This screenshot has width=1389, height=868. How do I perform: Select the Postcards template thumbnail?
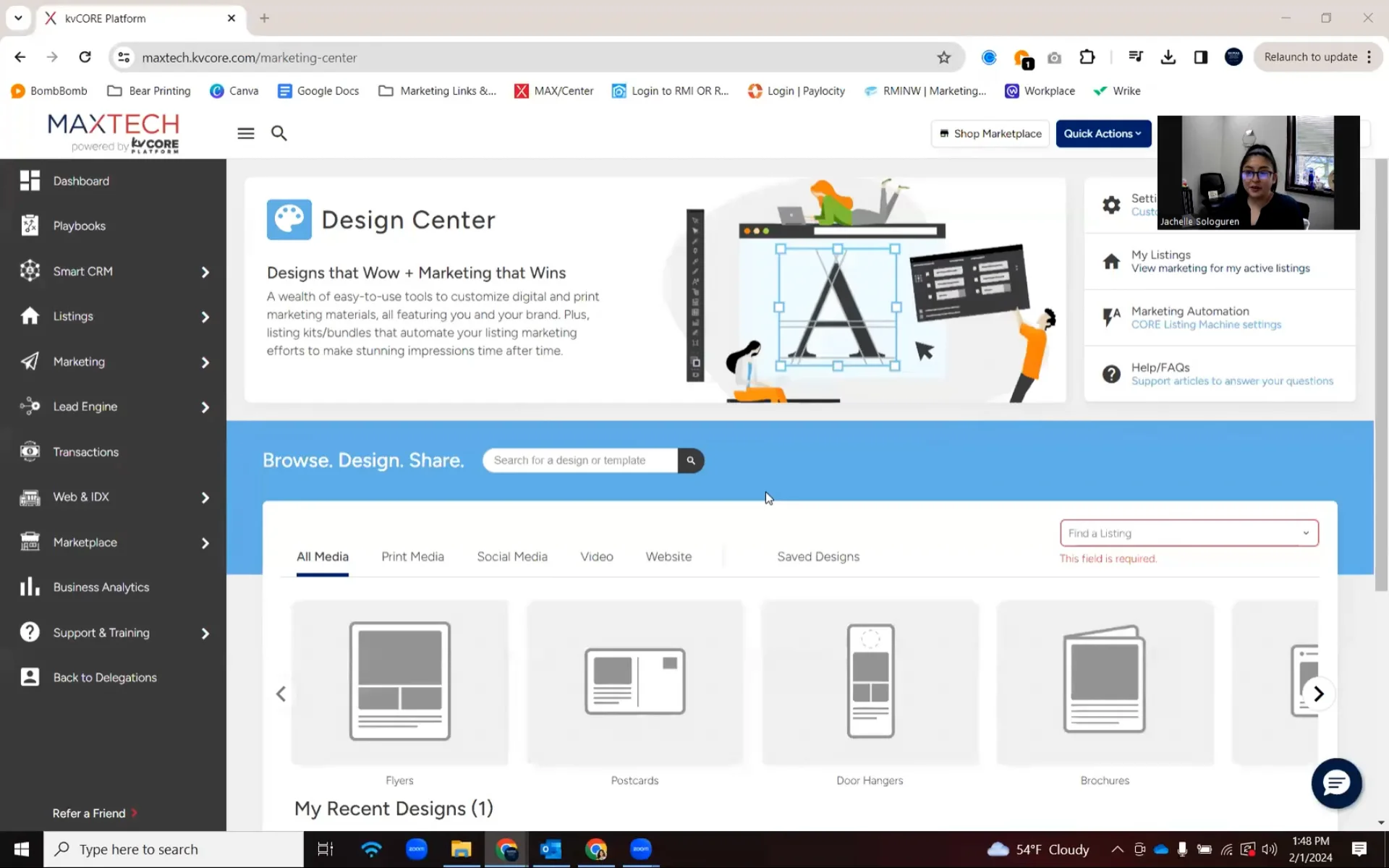[x=634, y=682]
